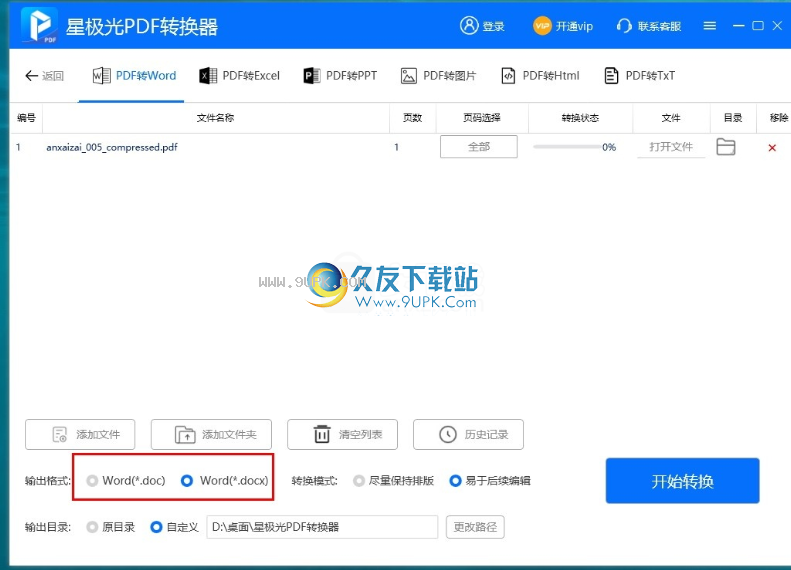Open the 开通vip membership link

574,26
